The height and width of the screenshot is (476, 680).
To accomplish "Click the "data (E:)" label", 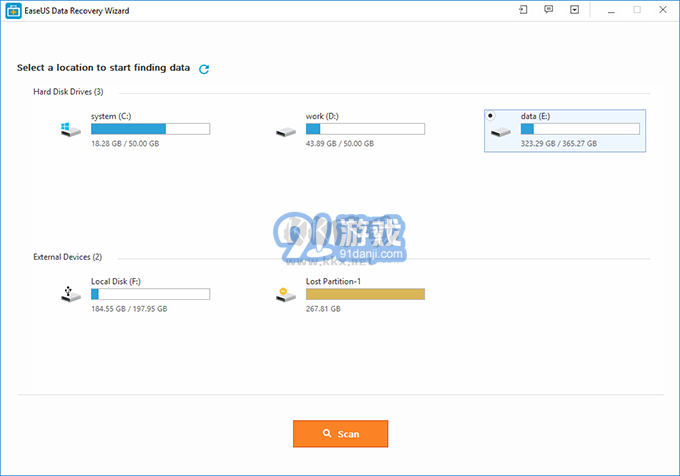I will click(x=535, y=116).
